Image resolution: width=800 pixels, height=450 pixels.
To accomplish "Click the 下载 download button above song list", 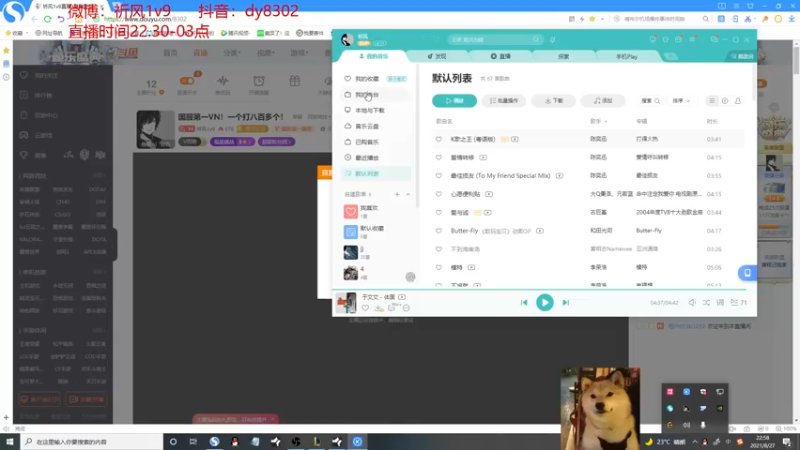I will click(x=553, y=101).
